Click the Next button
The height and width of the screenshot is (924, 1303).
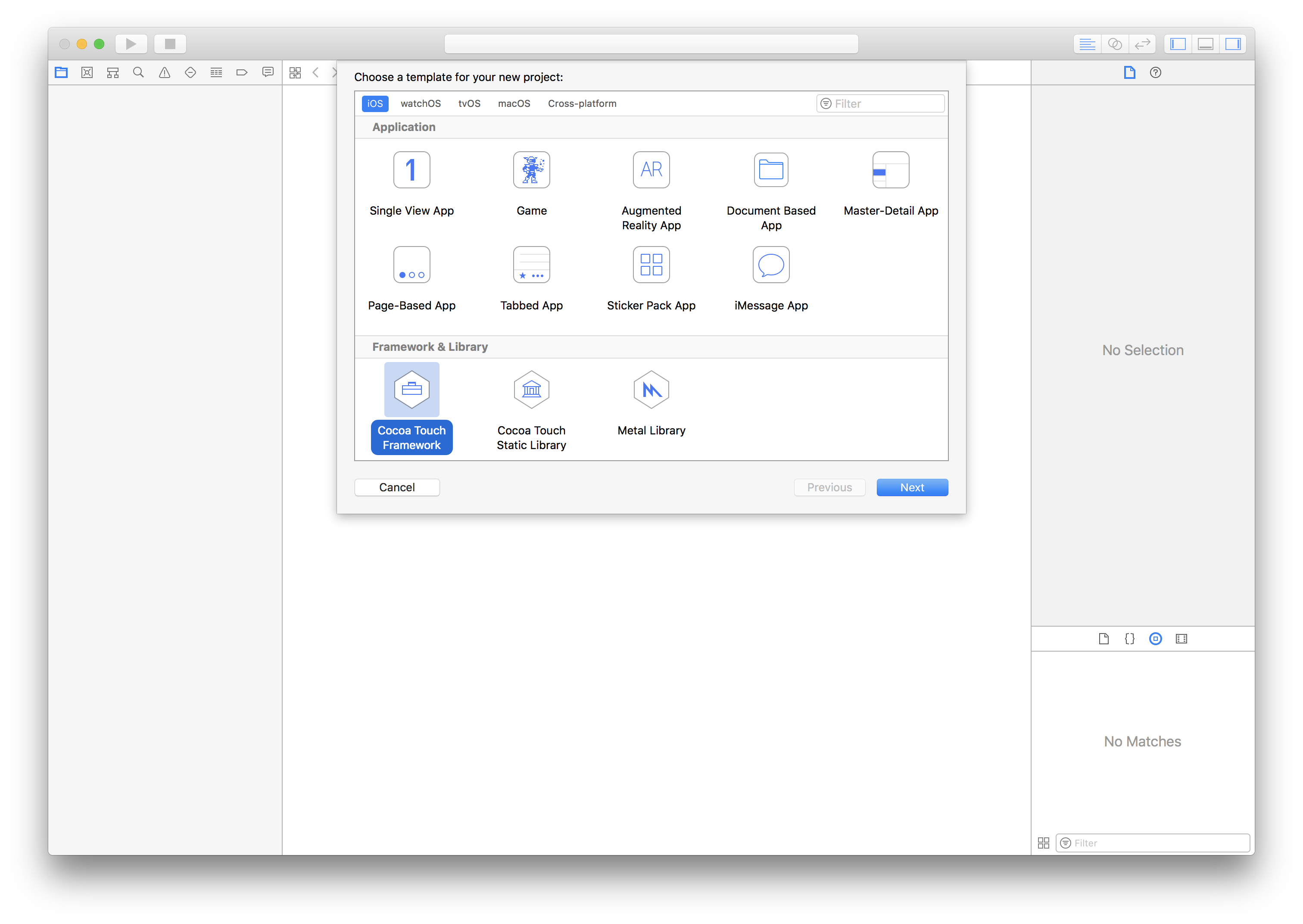912,487
